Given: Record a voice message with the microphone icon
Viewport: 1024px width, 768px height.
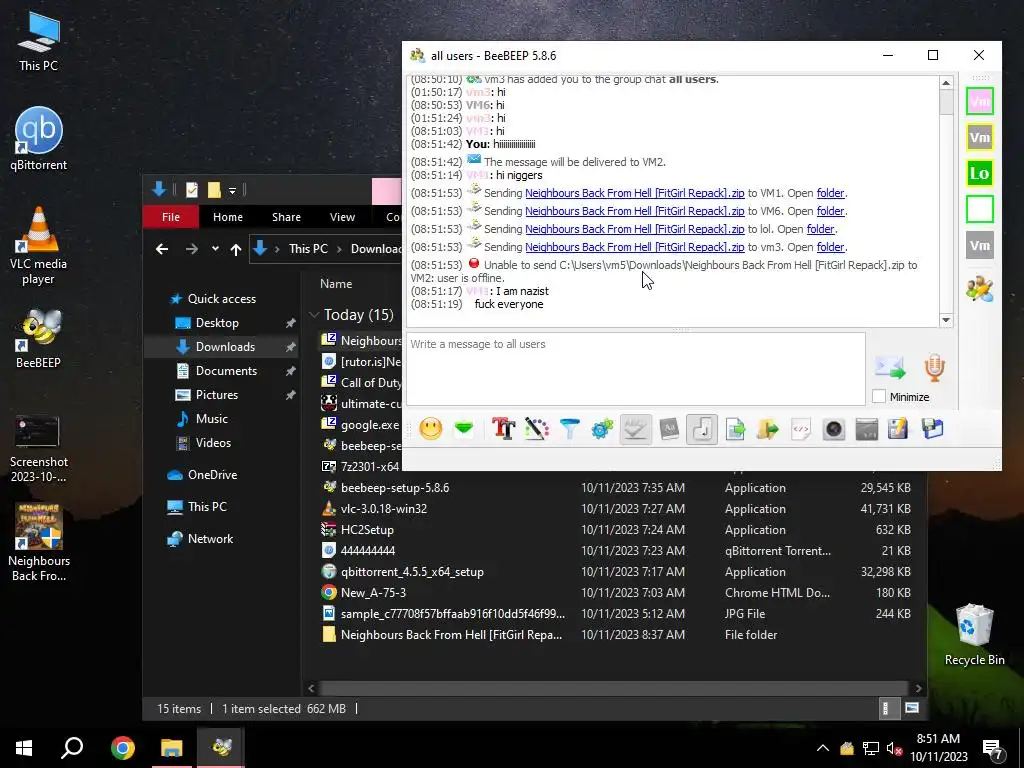Looking at the screenshot, I should pyautogui.click(x=935, y=368).
